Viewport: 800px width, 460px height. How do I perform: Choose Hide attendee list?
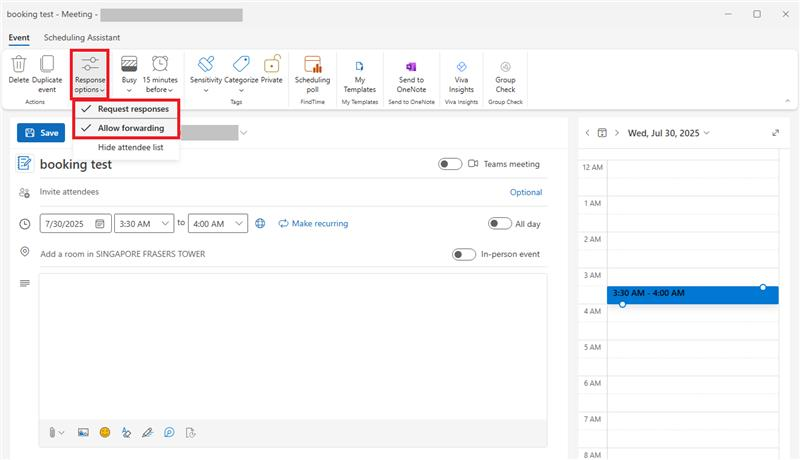pos(126,147)
